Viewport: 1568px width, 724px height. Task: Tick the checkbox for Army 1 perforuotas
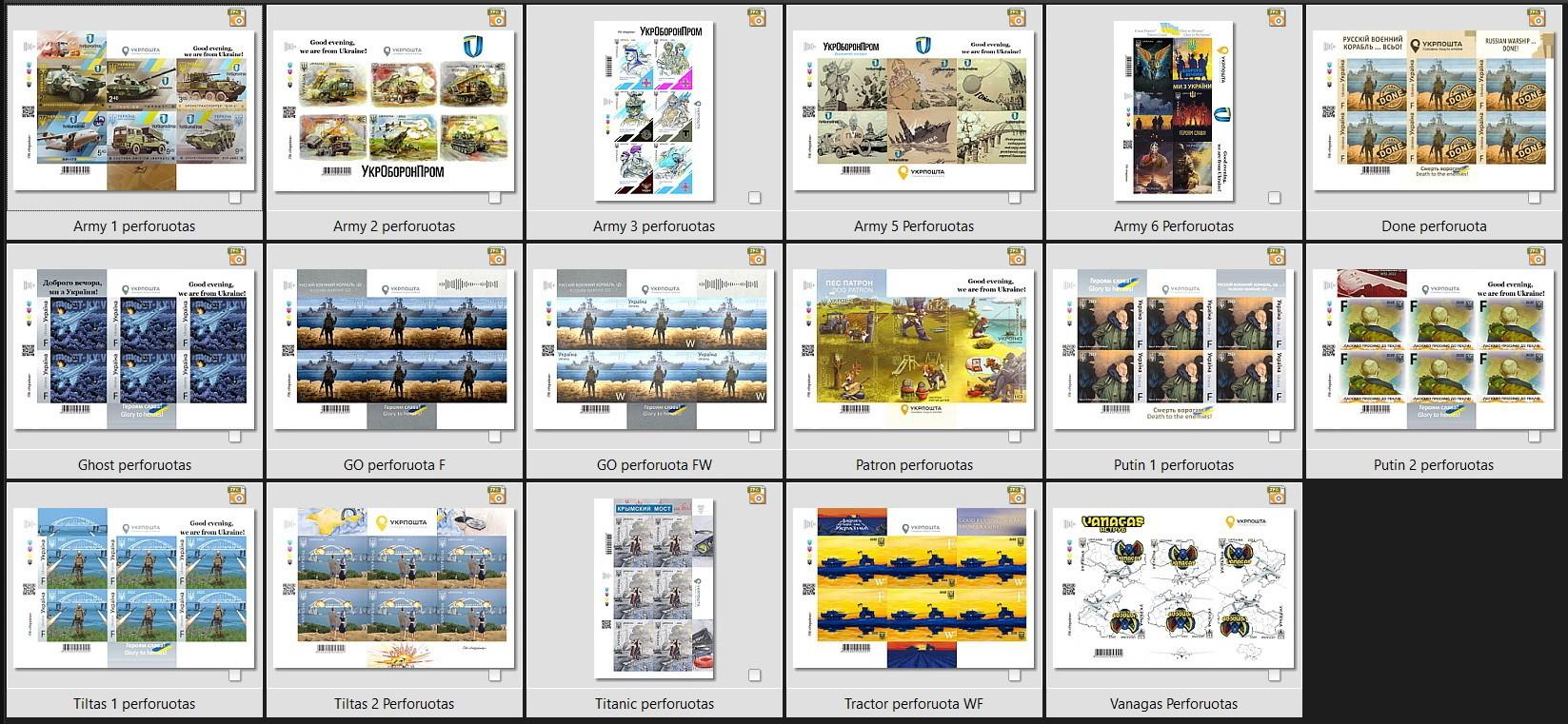235,198
